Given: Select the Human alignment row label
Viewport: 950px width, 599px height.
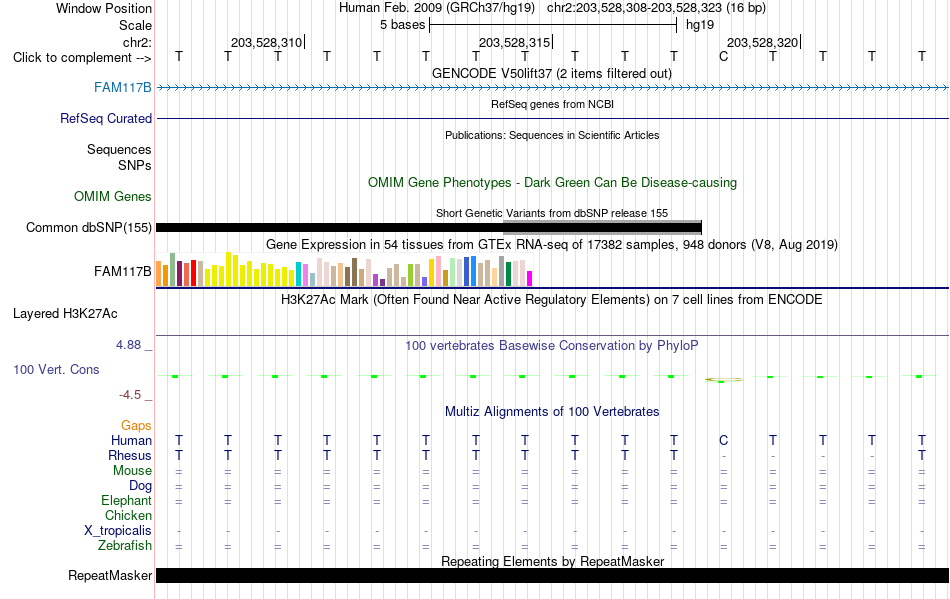Looking at the screenshot, I should [x=131, y=440].
